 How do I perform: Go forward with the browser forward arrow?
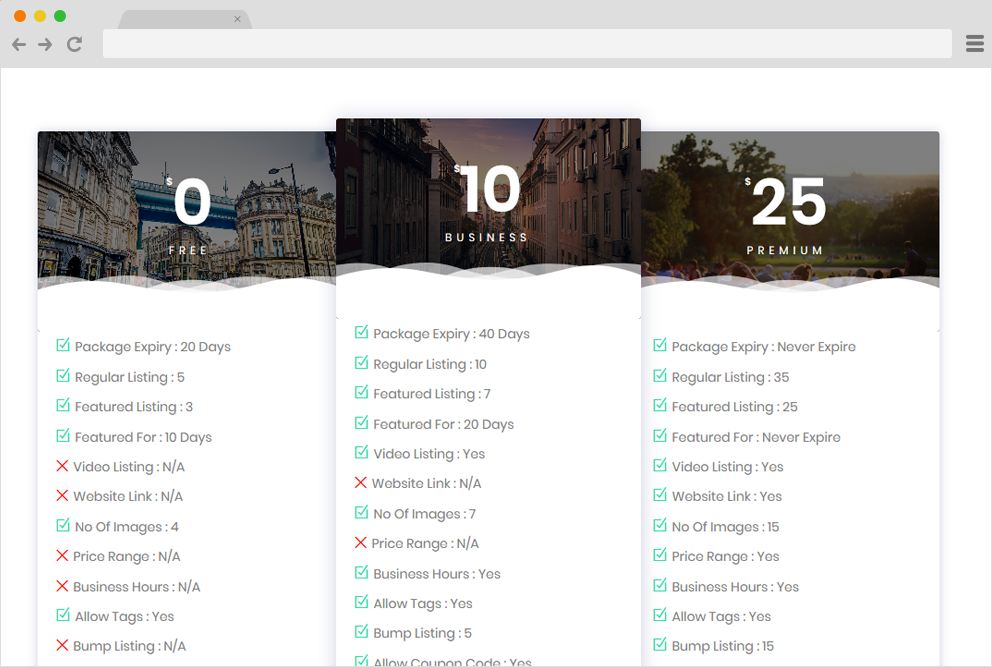[x=45, y=44]
